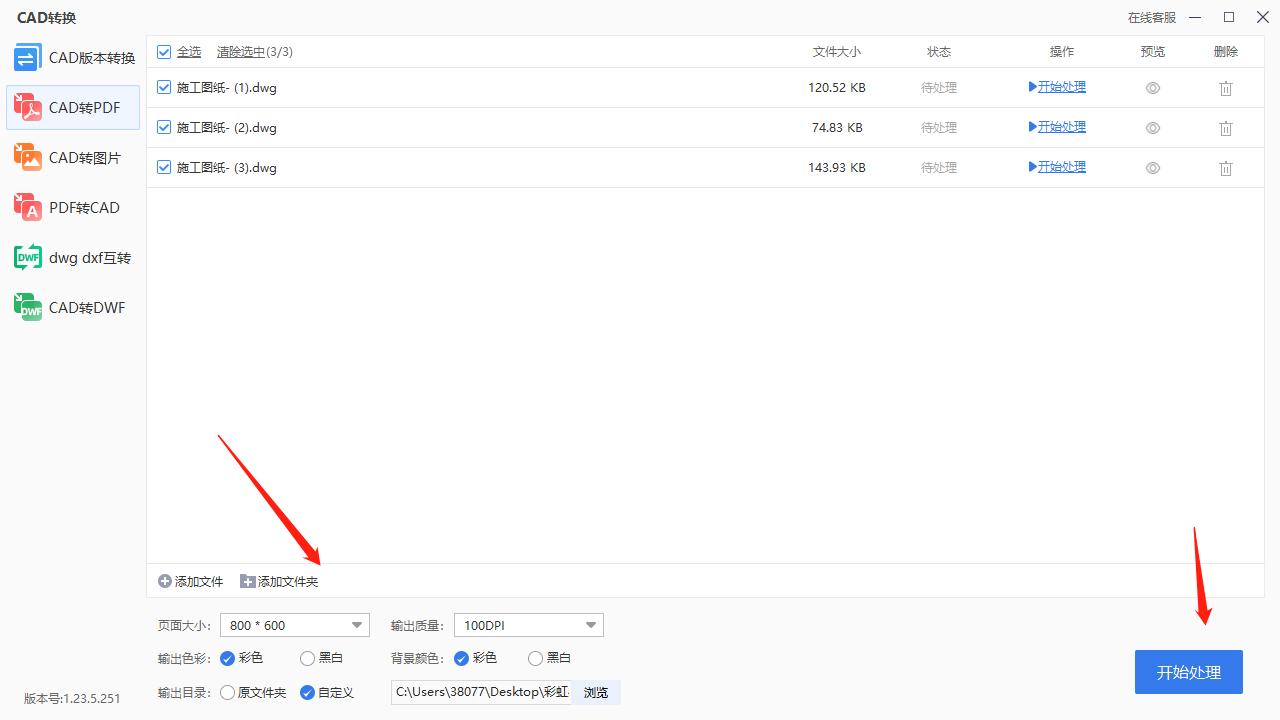Viewport: 1280px width, 720px height.
Task: Click the file name 施工图纸- (2).dwg
Action: (227, 128)
